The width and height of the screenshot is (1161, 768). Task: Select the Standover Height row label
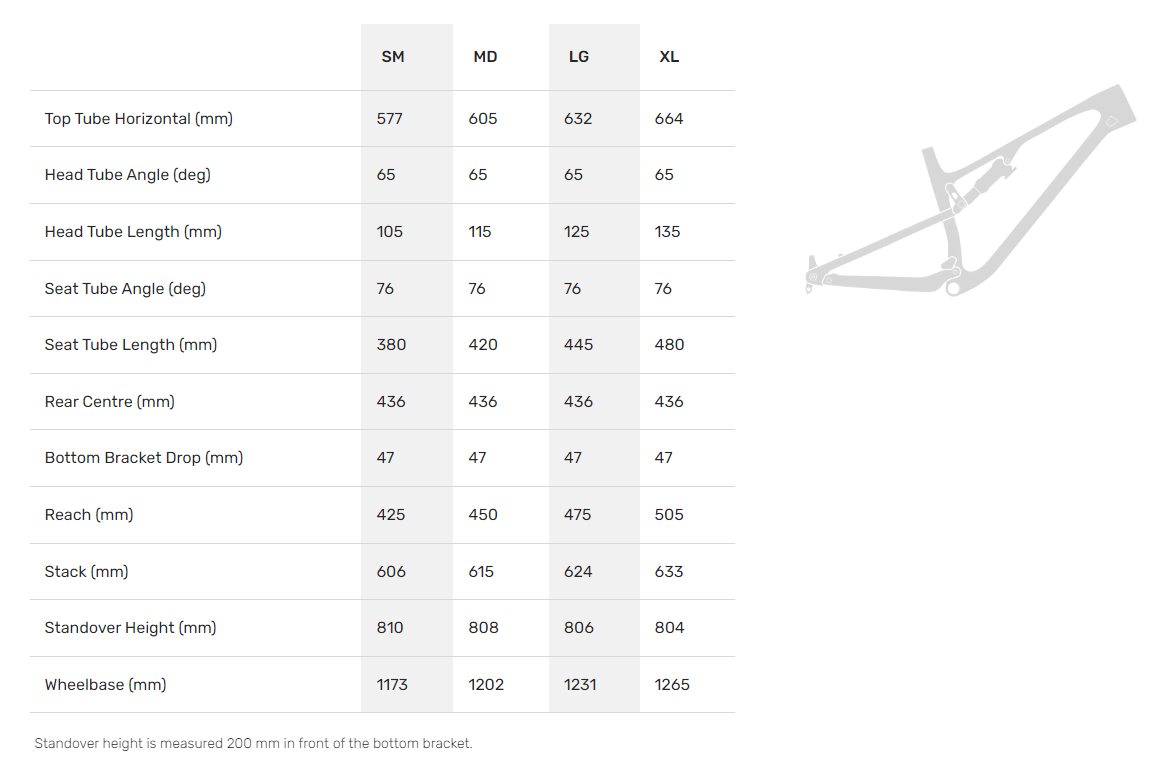(x=130, y=628)
